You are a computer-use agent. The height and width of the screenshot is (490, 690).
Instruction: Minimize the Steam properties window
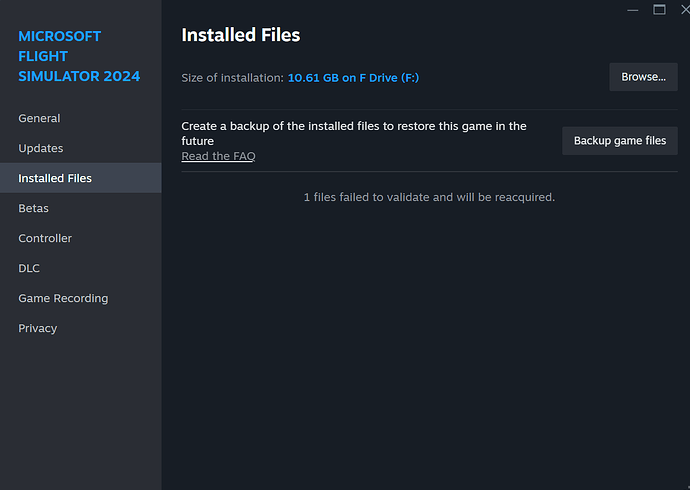pos(631,9)
